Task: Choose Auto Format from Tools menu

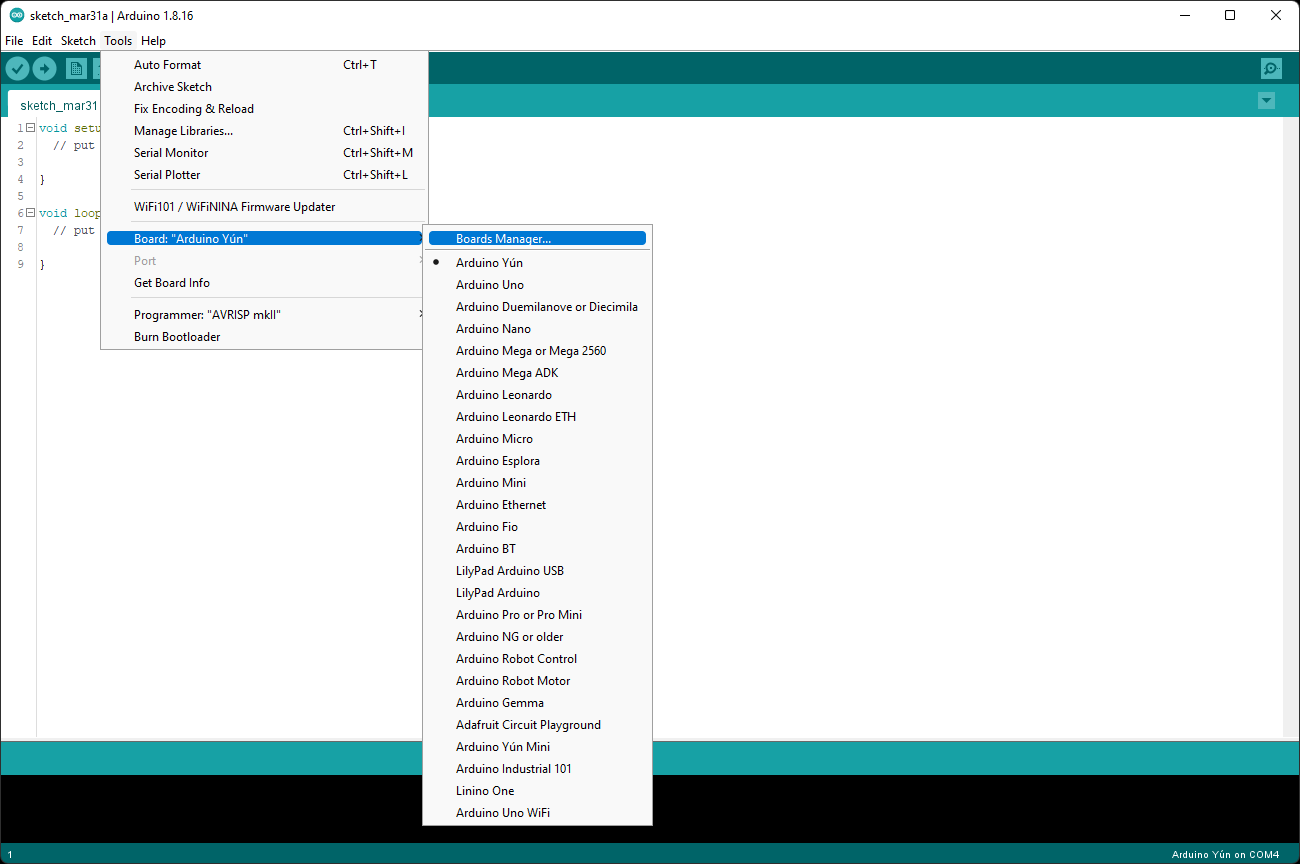Action: [x=264, y=65]
